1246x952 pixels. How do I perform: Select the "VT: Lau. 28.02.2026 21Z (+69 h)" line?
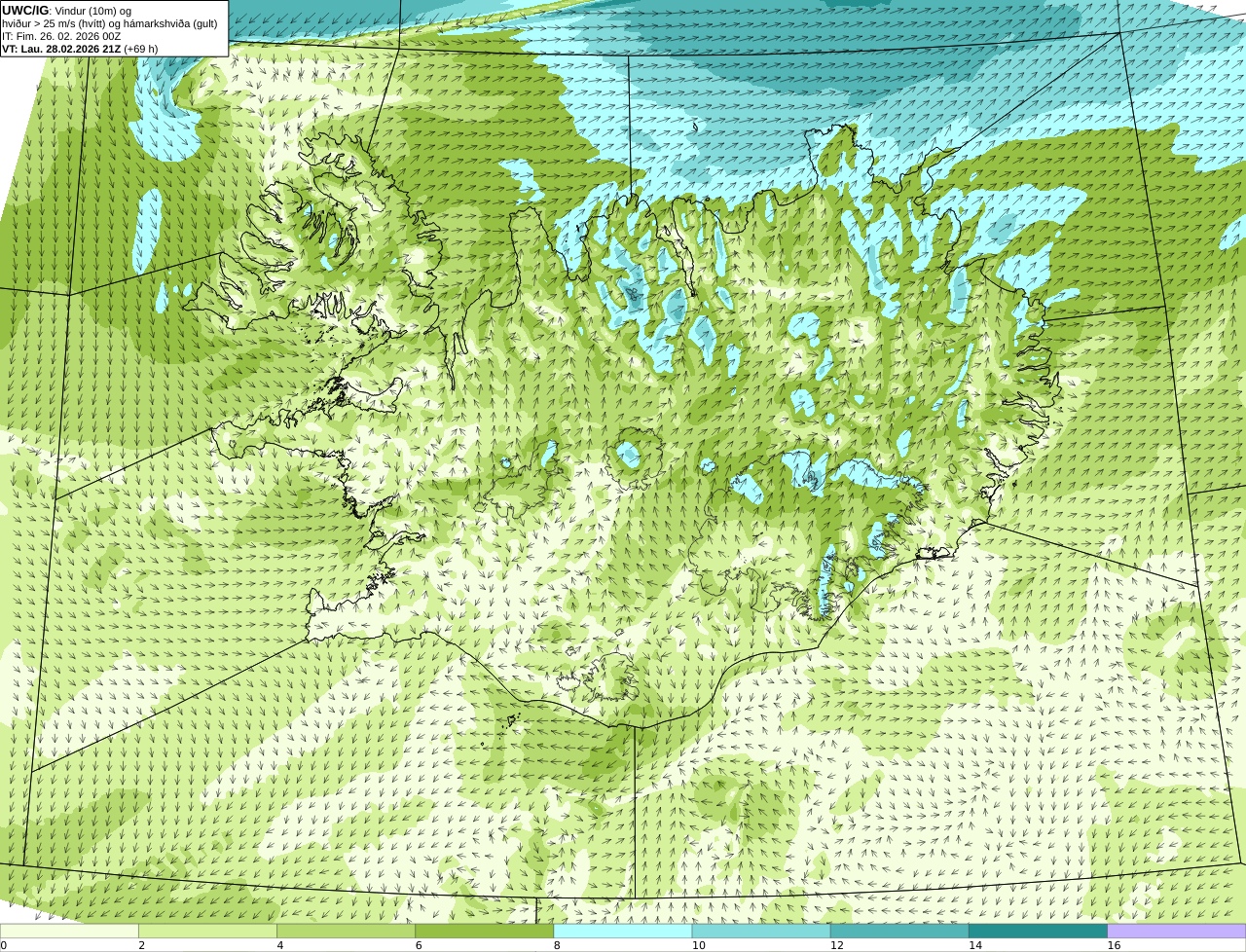[x=80, y=49]
